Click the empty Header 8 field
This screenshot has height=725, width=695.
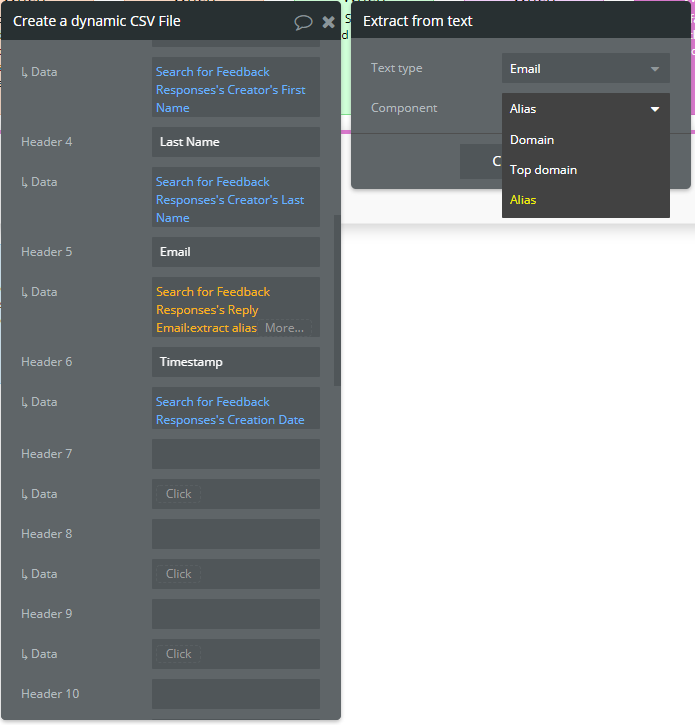pos(236,534)
